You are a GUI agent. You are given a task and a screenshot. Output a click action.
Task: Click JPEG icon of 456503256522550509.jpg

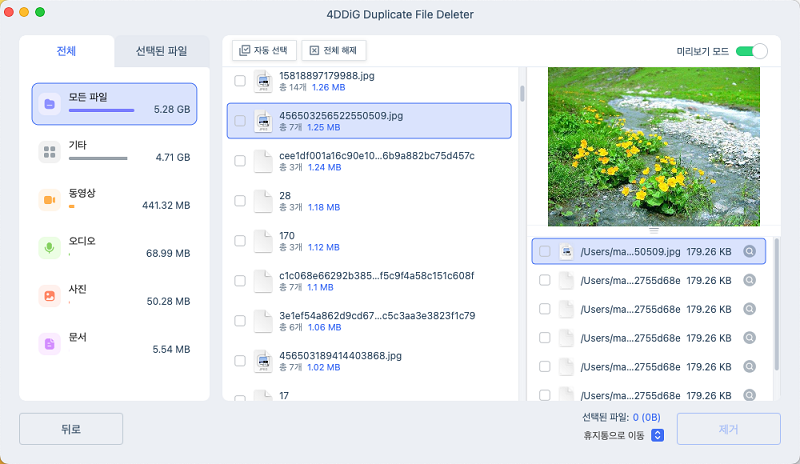tap(263, 121)
